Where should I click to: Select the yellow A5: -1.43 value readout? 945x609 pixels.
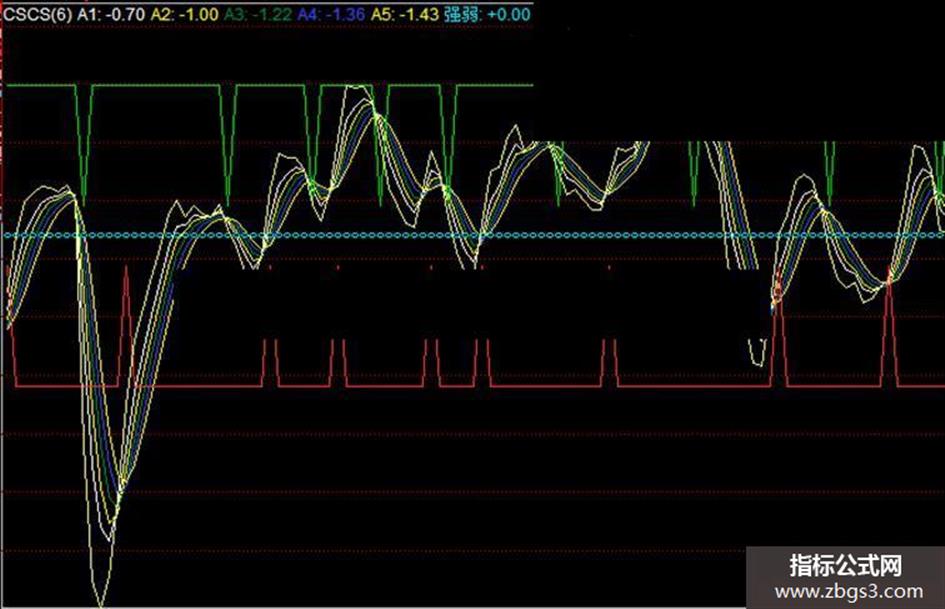pyautogui.click(x=405, y=14)
